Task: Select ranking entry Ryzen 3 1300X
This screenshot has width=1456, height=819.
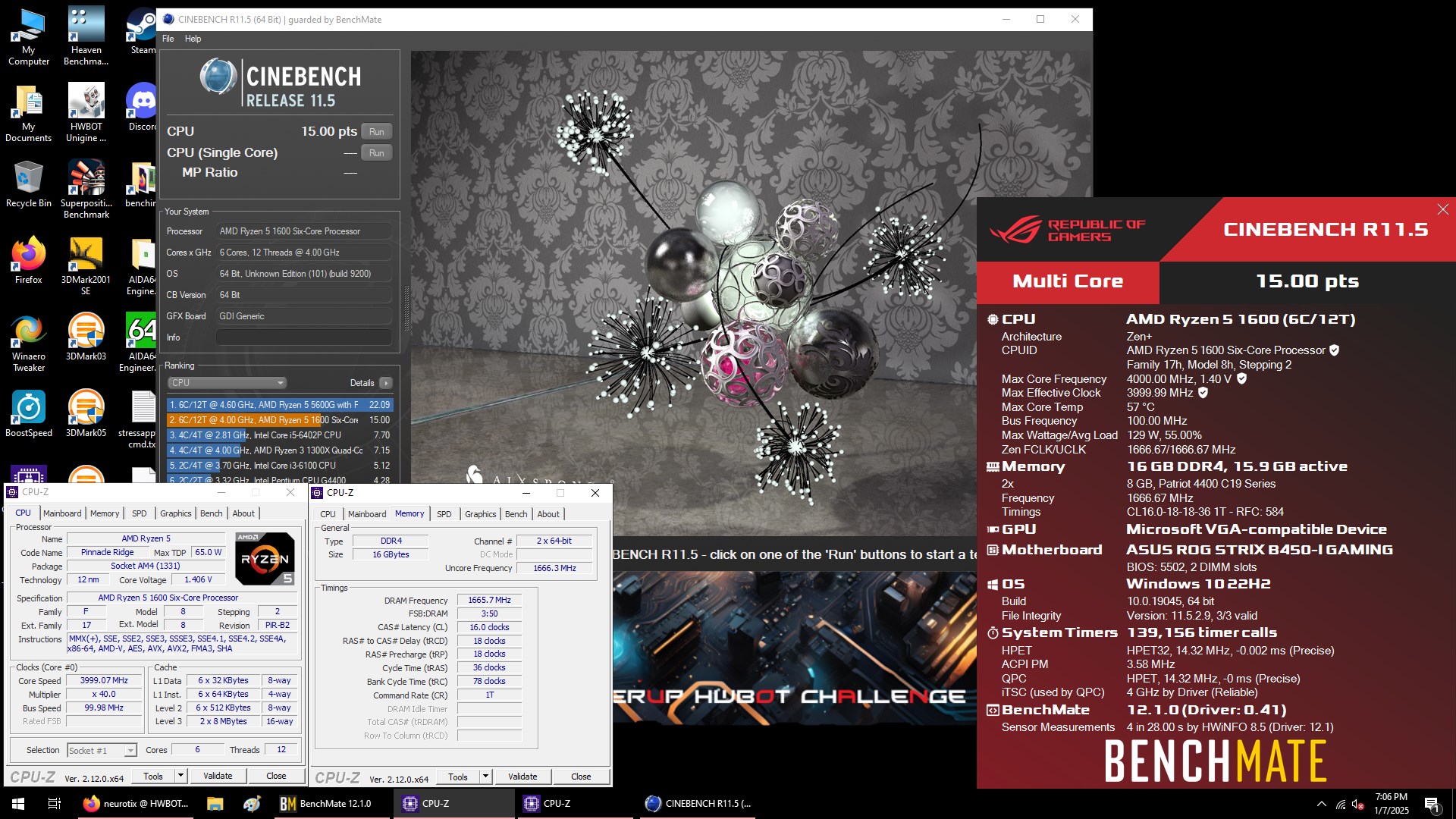Action: (x=280, y=450)
